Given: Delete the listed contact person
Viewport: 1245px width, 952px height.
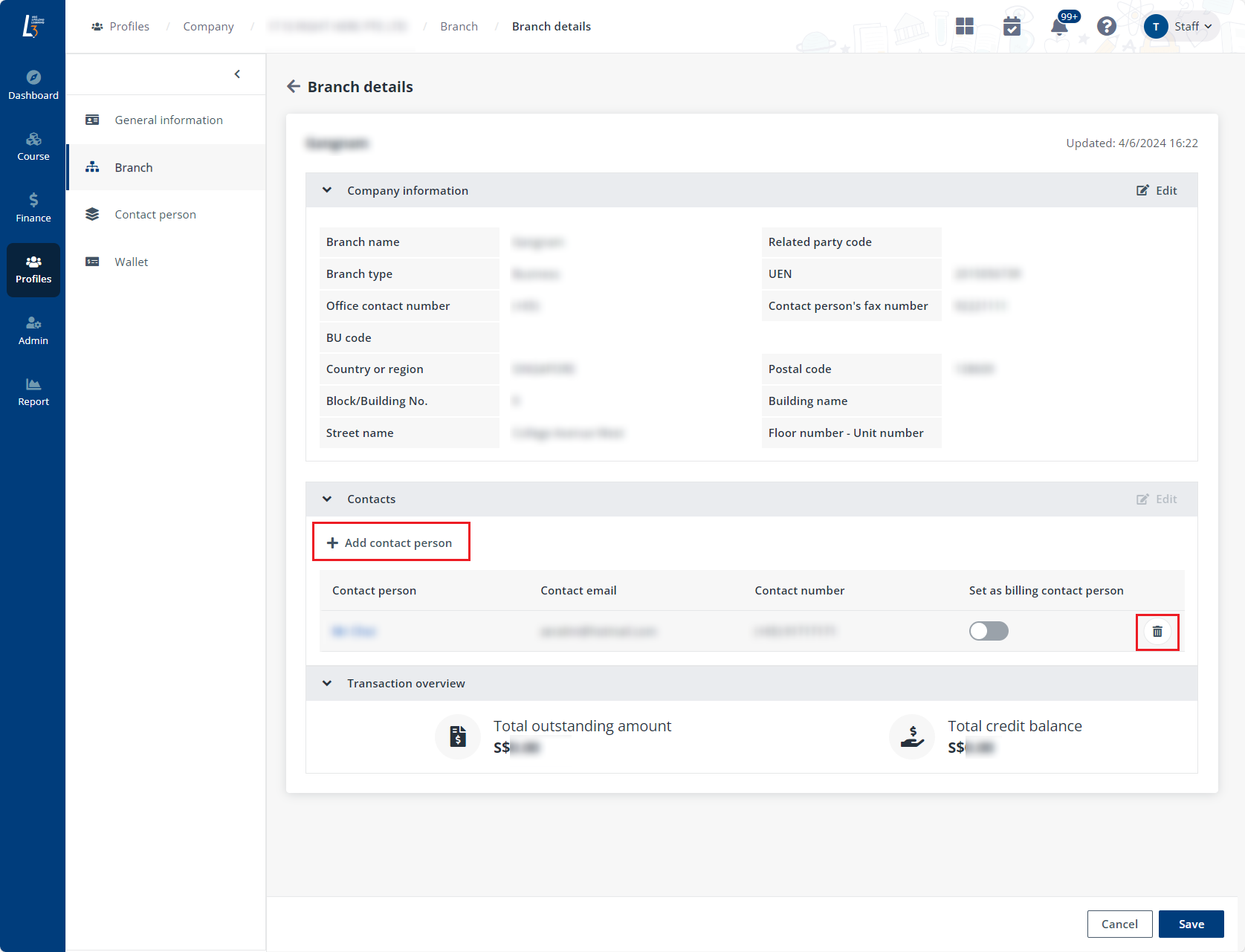Looking at the screenshot, I should 1157,631.
